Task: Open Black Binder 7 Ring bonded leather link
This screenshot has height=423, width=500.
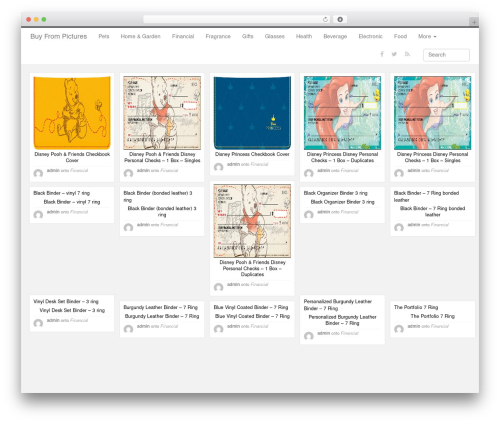Action: pyautogui.click(x=433, y=211)
